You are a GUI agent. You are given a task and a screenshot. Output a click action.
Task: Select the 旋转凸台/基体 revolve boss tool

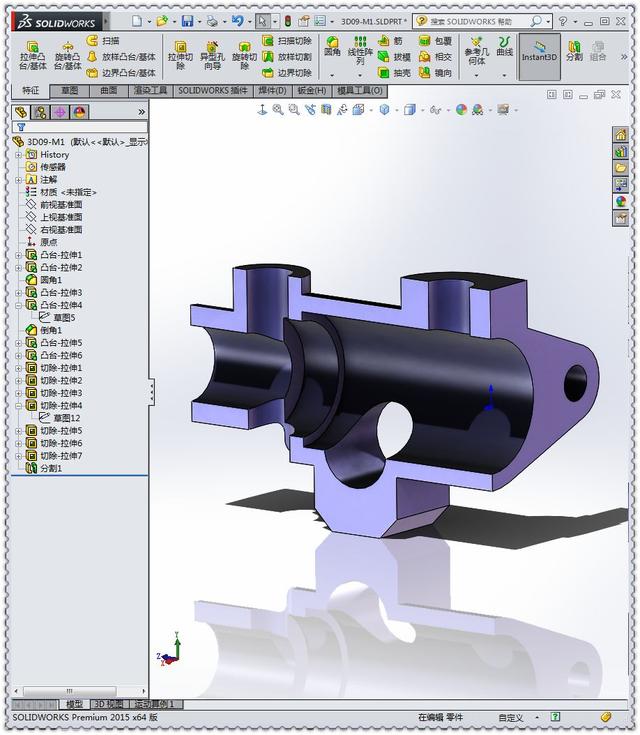point(68,56)
